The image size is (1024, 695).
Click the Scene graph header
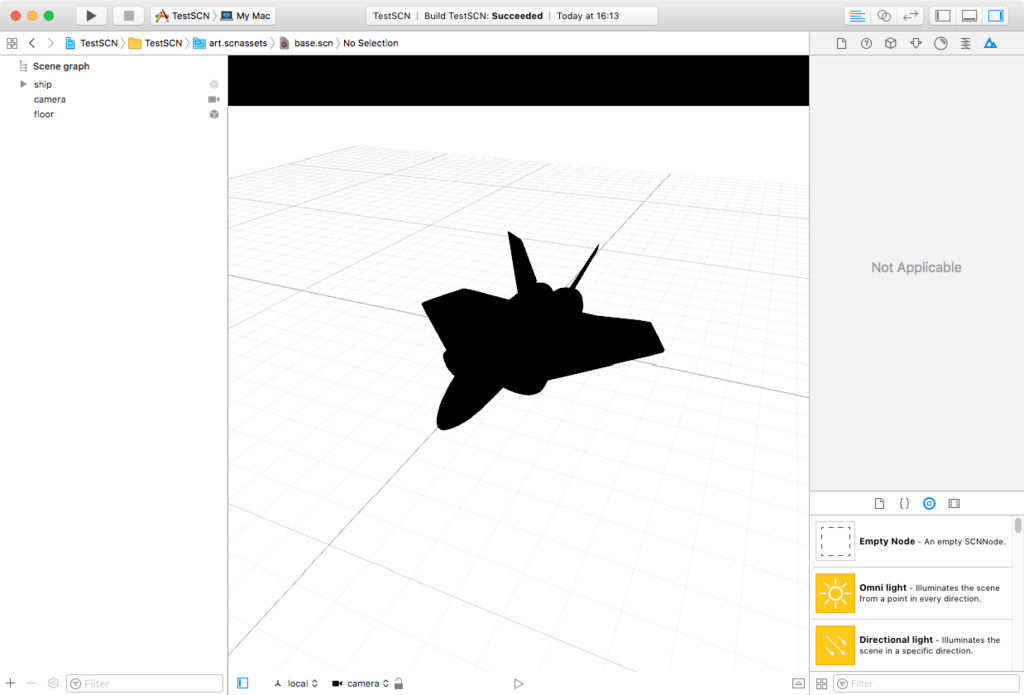point(61,66)
